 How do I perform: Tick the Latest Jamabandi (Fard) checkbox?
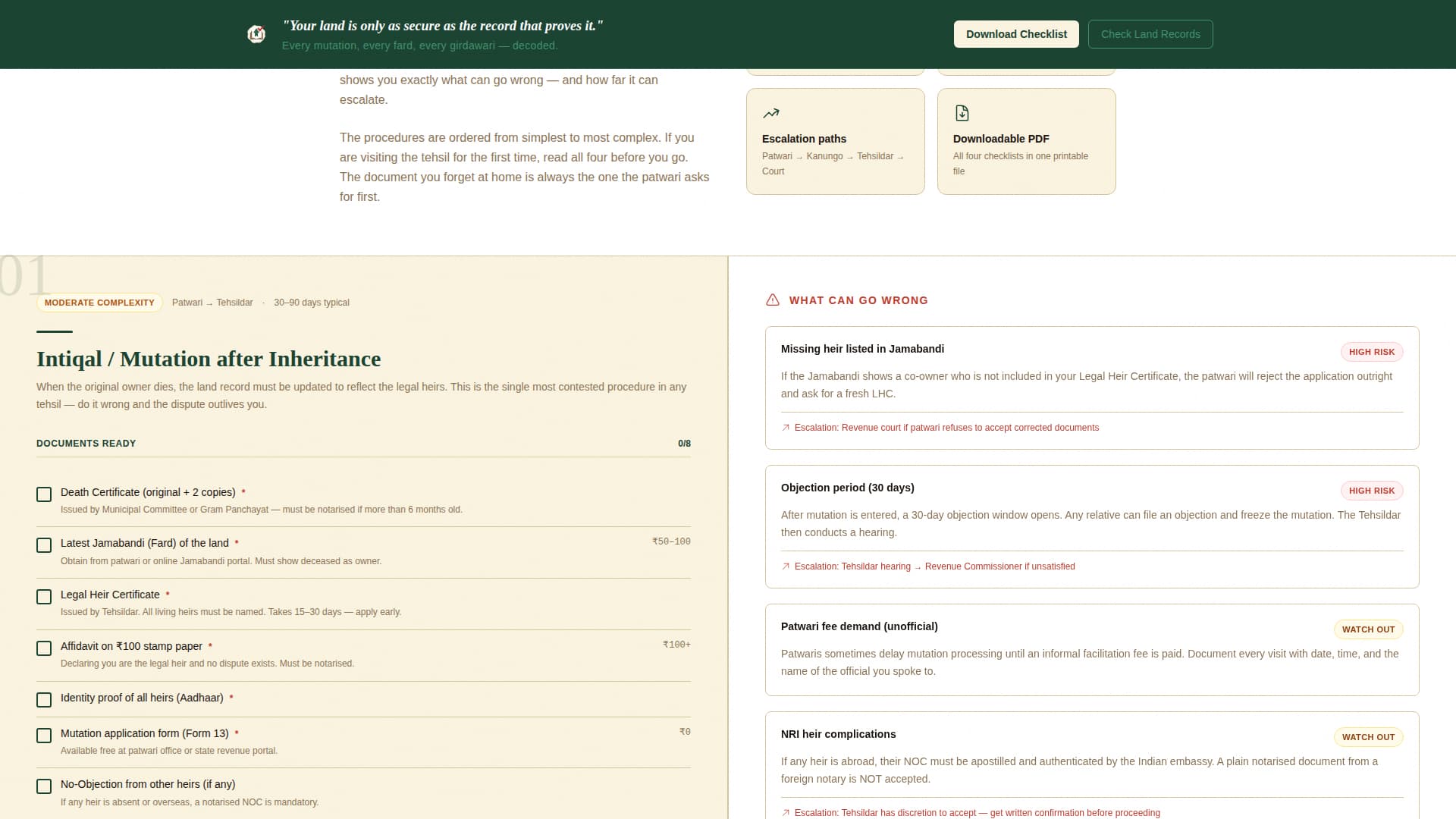click(44, 545)
